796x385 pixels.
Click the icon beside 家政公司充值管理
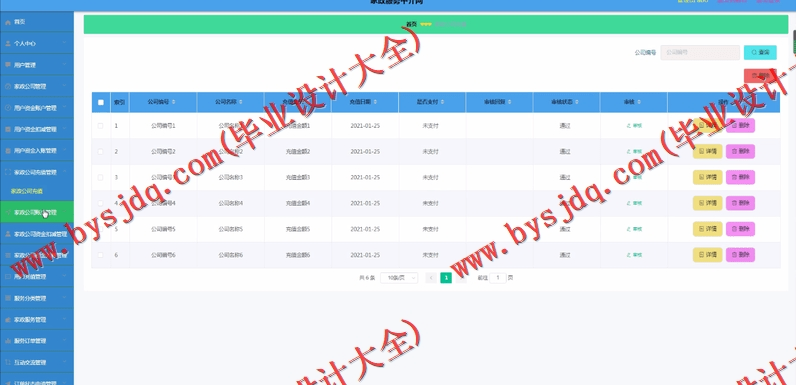pyautogui.click(x=8, y=172)
